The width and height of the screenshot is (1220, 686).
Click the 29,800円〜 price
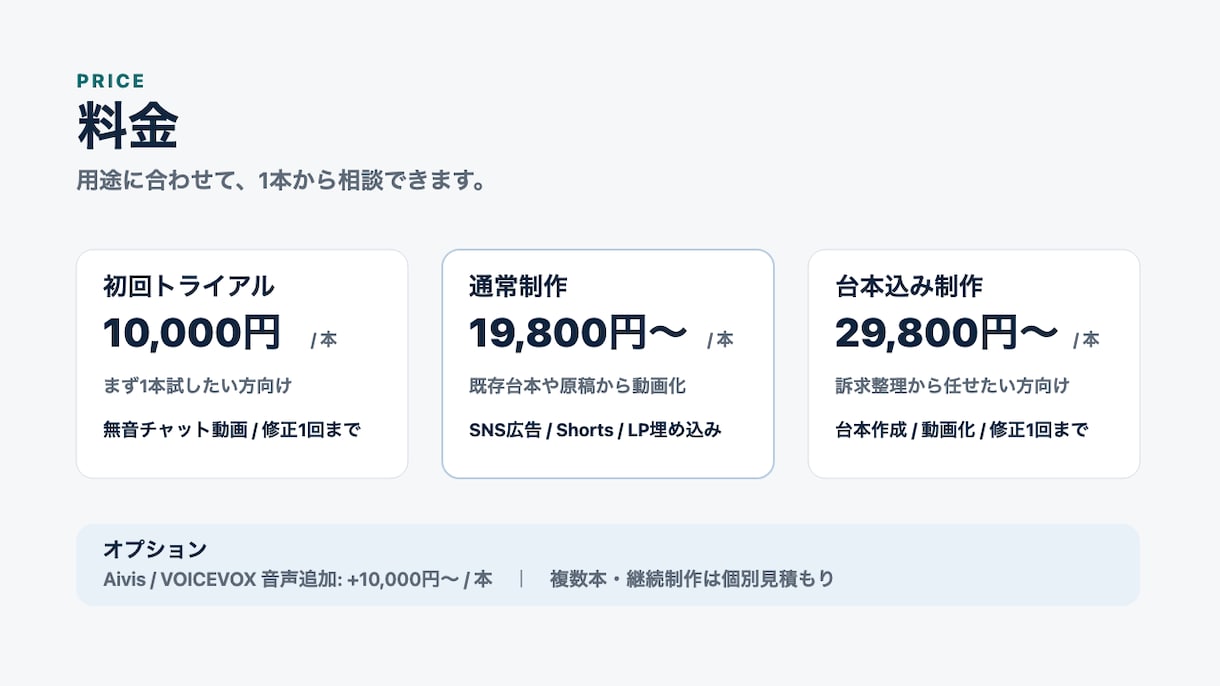(x=946, y=333)
